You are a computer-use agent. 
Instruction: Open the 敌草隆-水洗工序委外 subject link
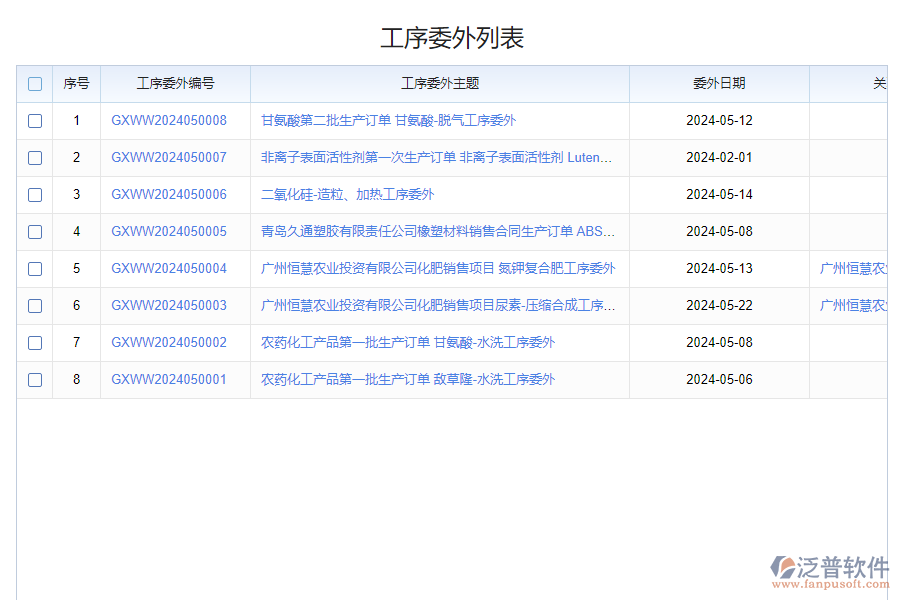click(407, 380)
